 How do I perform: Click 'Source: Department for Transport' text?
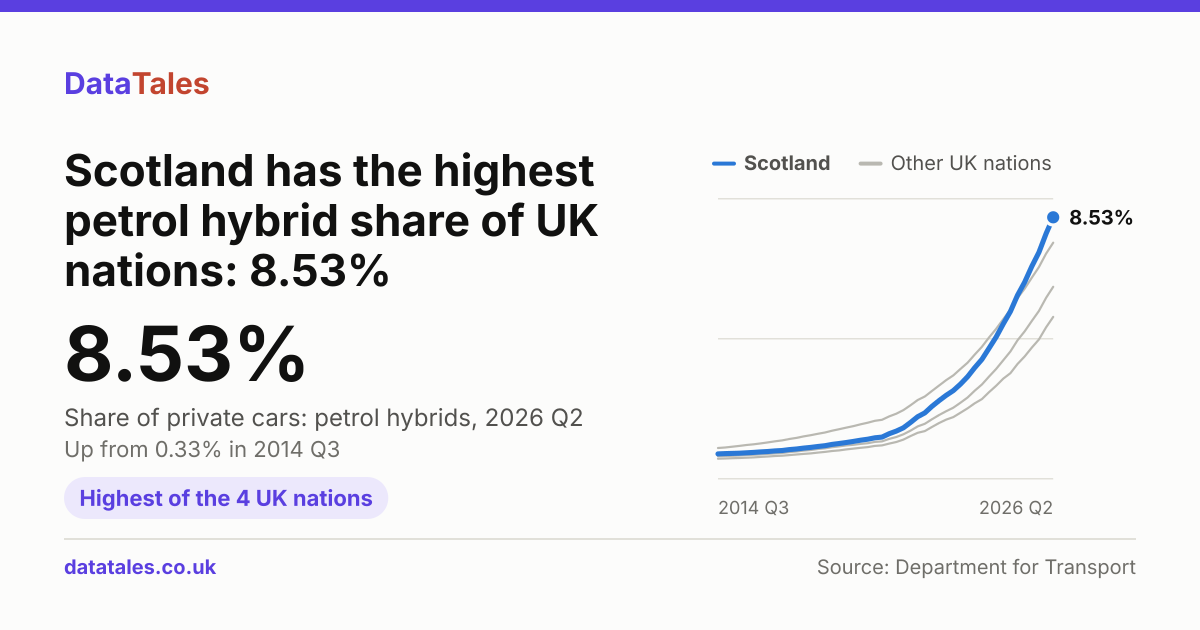[976, 567]
